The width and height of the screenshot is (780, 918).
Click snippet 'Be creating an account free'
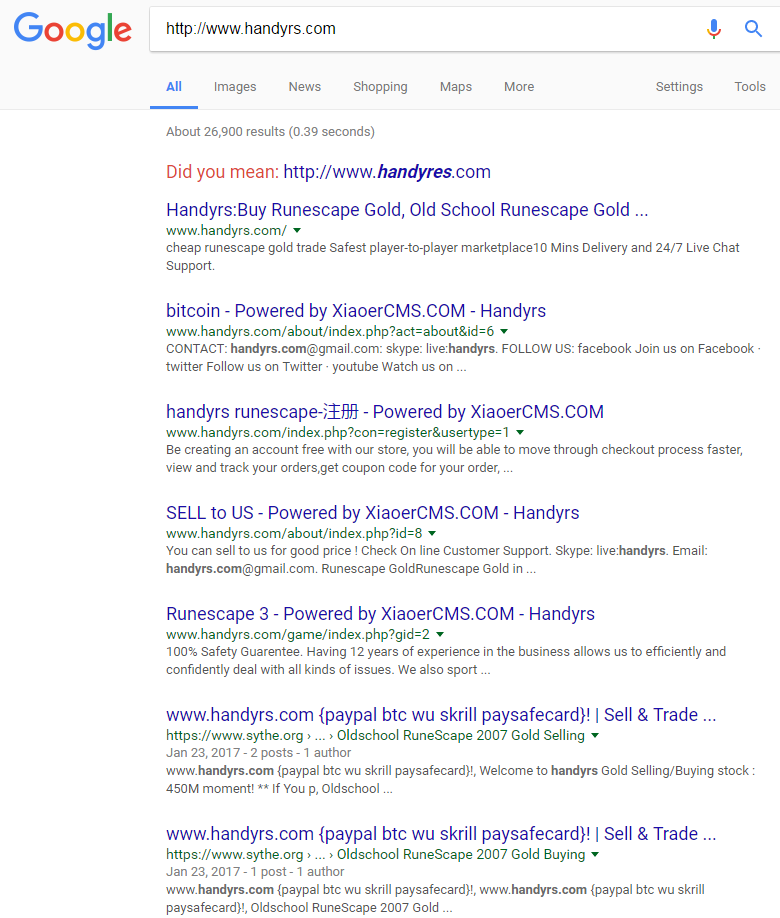pyautogui.click(x=454, y=458)
